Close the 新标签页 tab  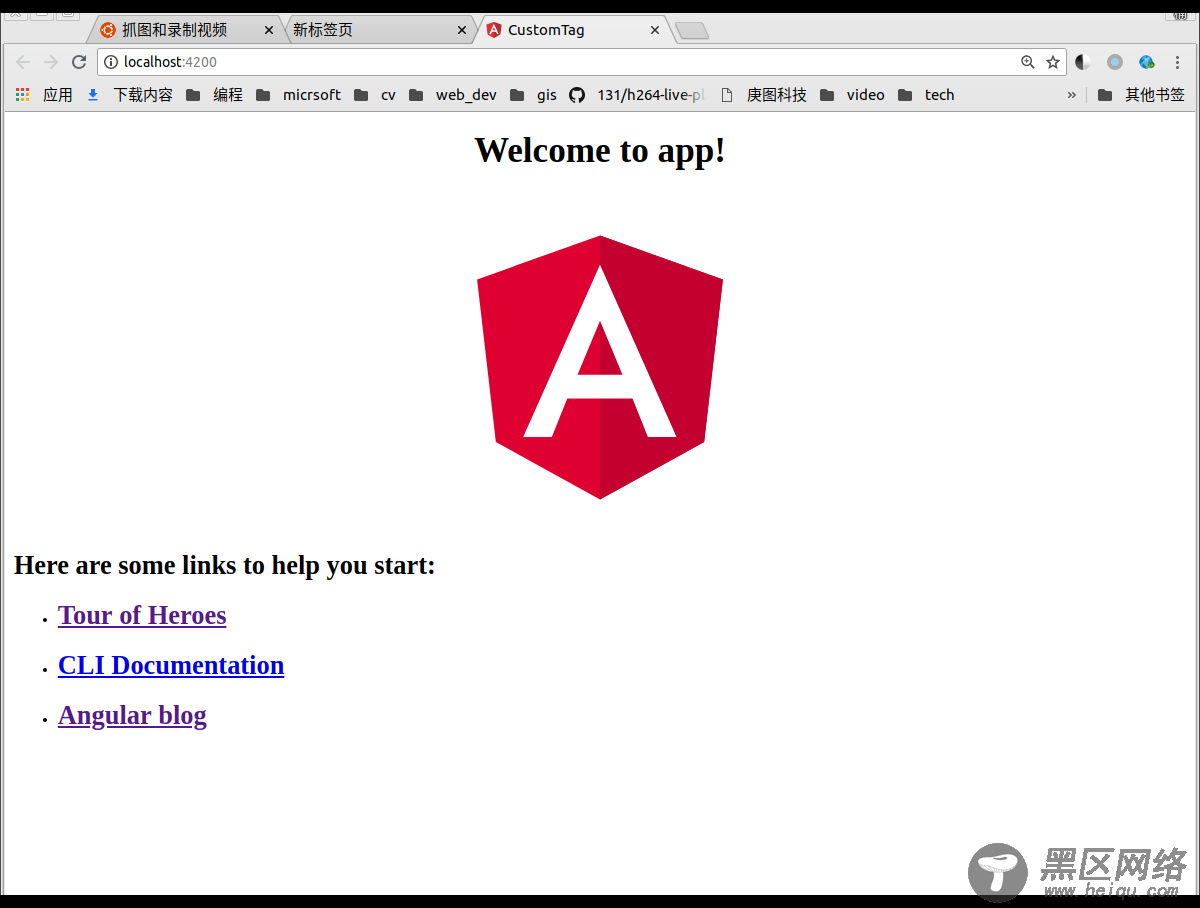461,30
